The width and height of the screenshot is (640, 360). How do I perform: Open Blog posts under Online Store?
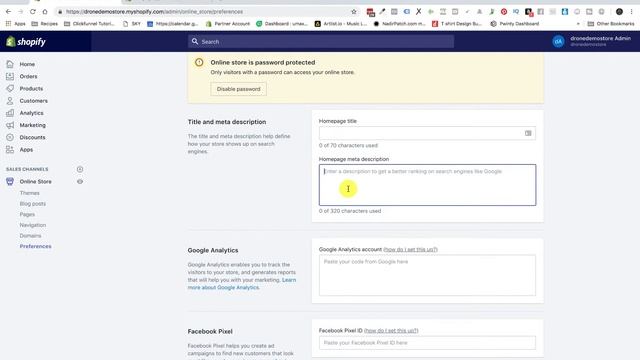click(x=33, y=204)
